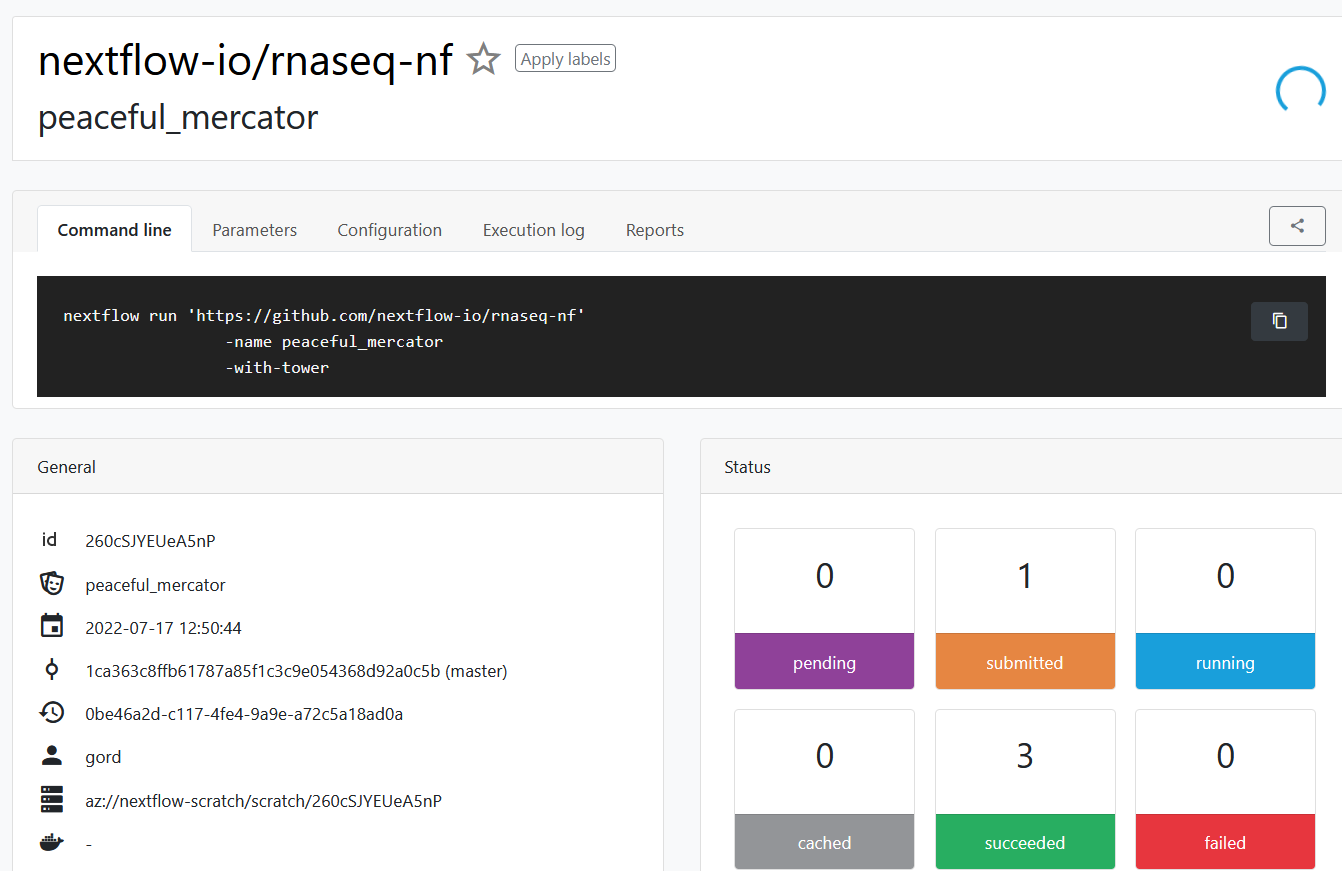The width and height of the screenshot is (1342, 871).
Task: Click the peaceful_mercator name in General panel
Action: point(155,585)
